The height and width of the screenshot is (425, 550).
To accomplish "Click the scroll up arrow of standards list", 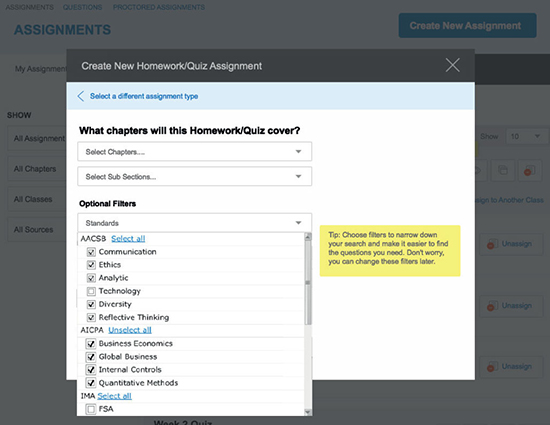I will pyautogui.click(x=308, y=237).
